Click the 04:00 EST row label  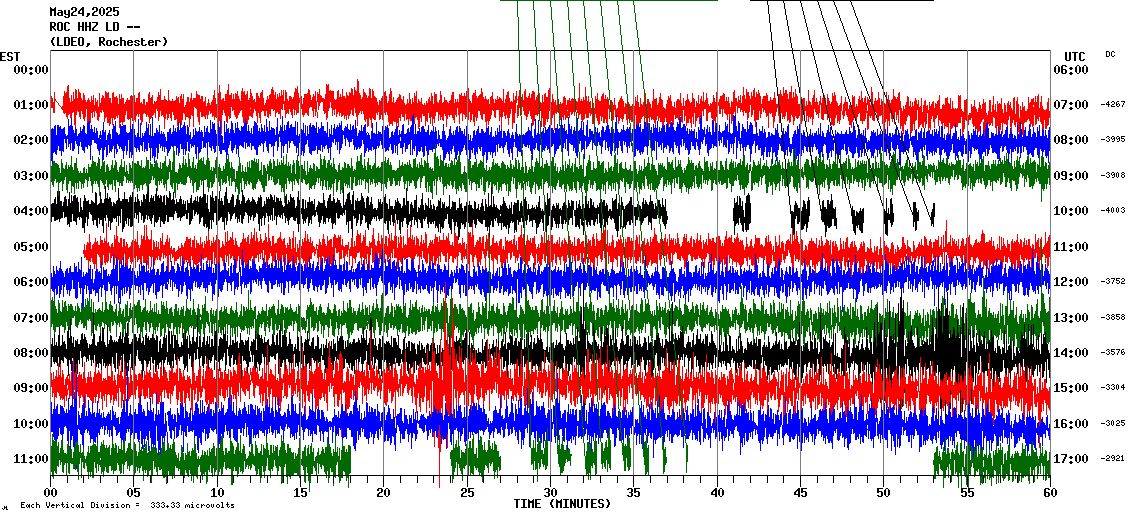[x=32, y=211]
